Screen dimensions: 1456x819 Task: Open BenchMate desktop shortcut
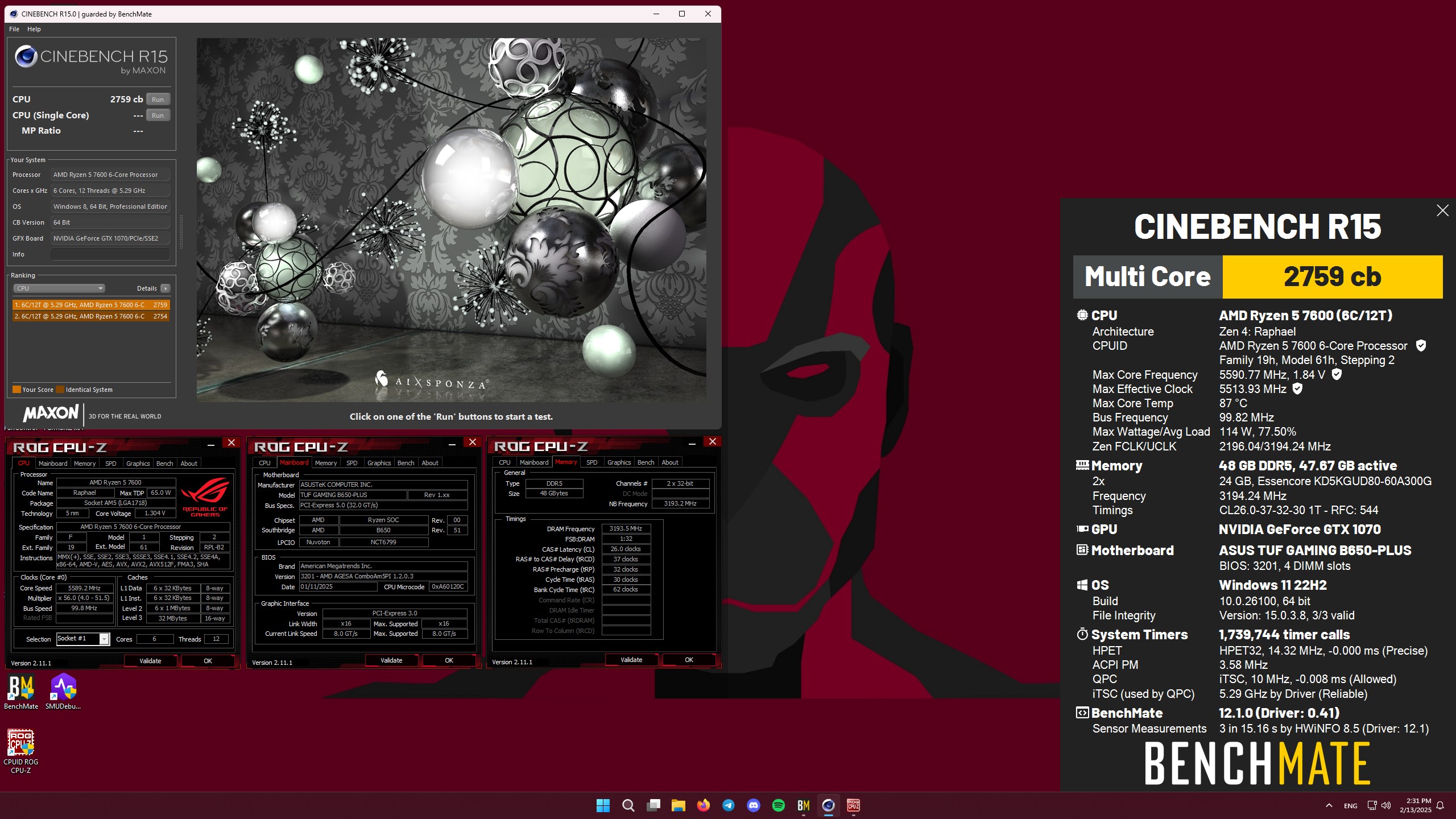pos(21,692)
